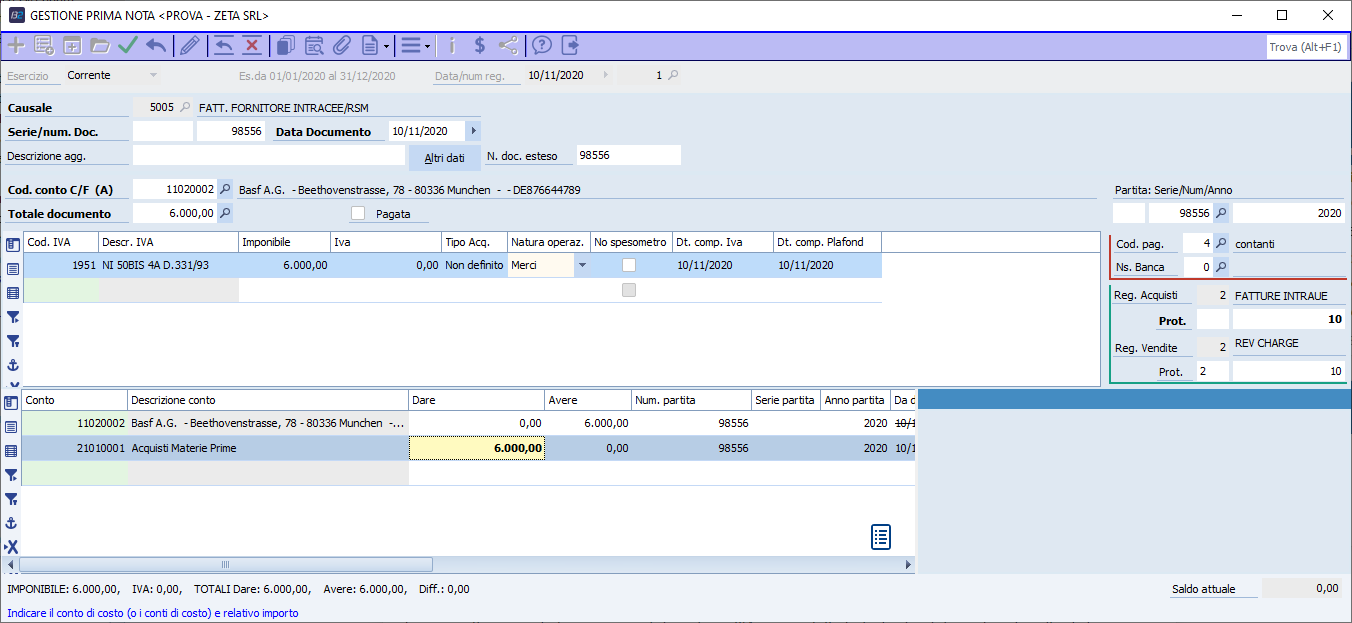Click the pencil edit icon in toolbar

tap(189, 45)
